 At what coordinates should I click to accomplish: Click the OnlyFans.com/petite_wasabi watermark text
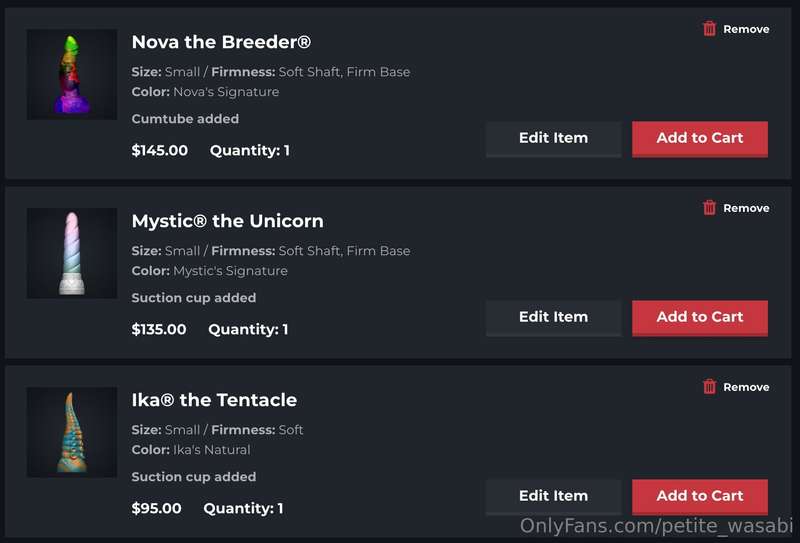[x=656, y=525]
